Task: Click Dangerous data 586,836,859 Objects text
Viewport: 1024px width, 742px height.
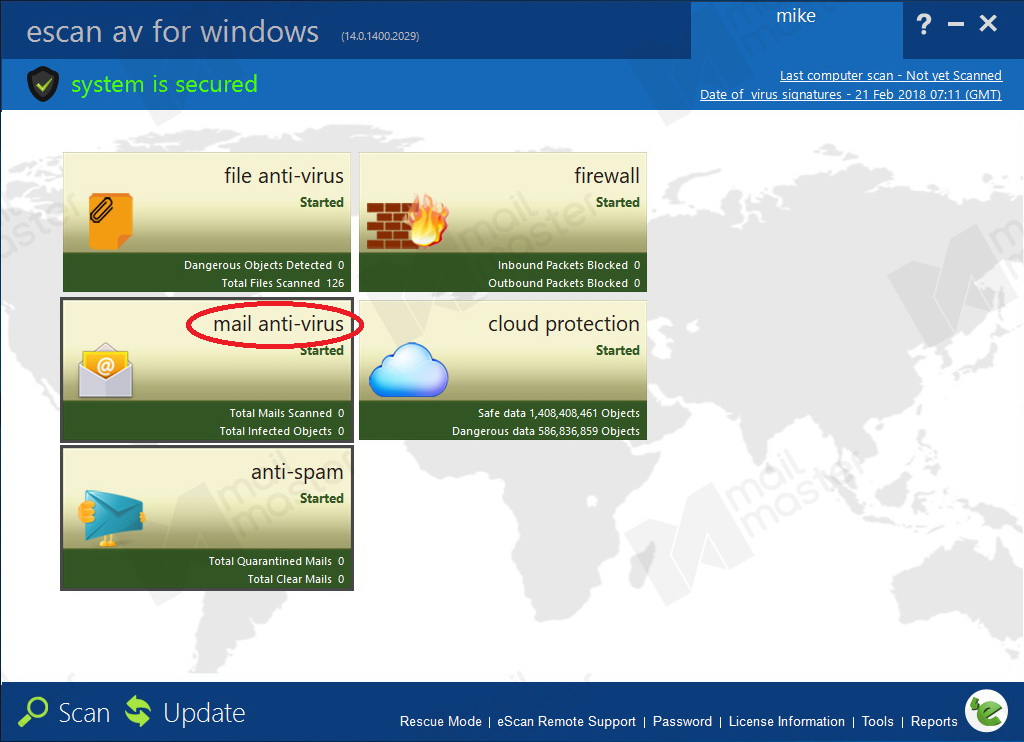Action: pyautogui.click(x=546, y=432)
